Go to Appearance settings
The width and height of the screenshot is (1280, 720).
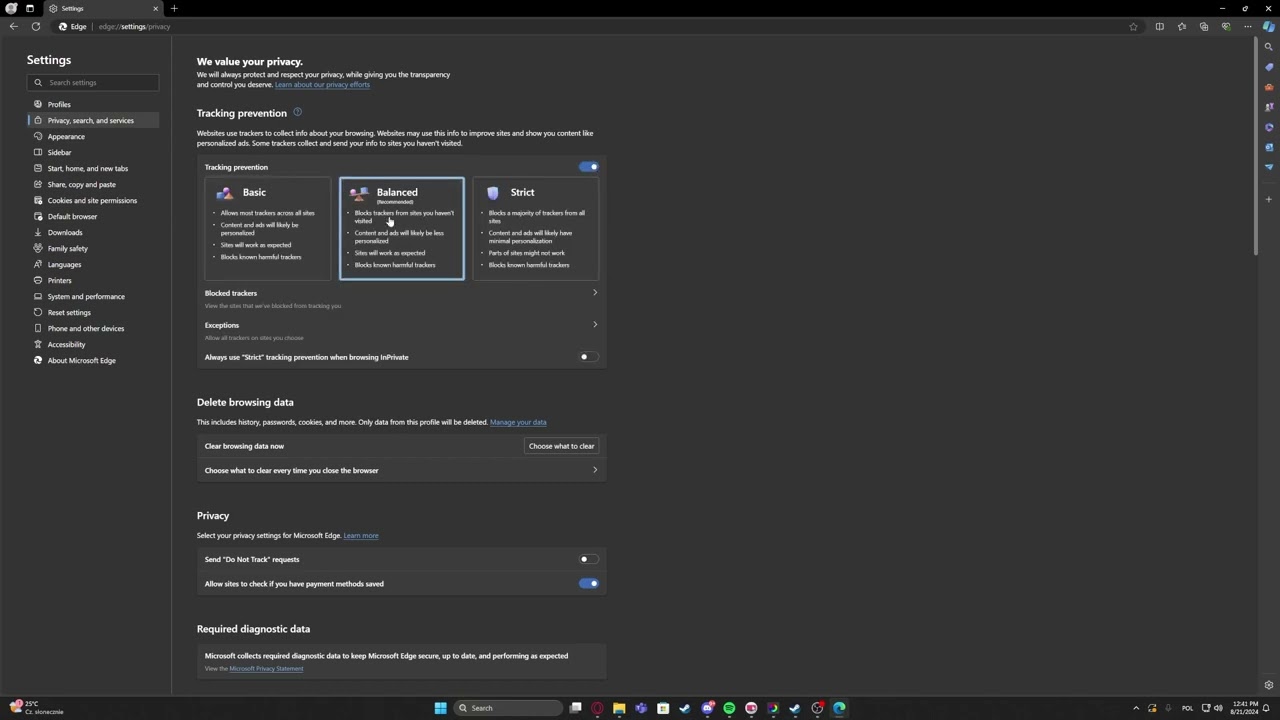pos(66,136)
